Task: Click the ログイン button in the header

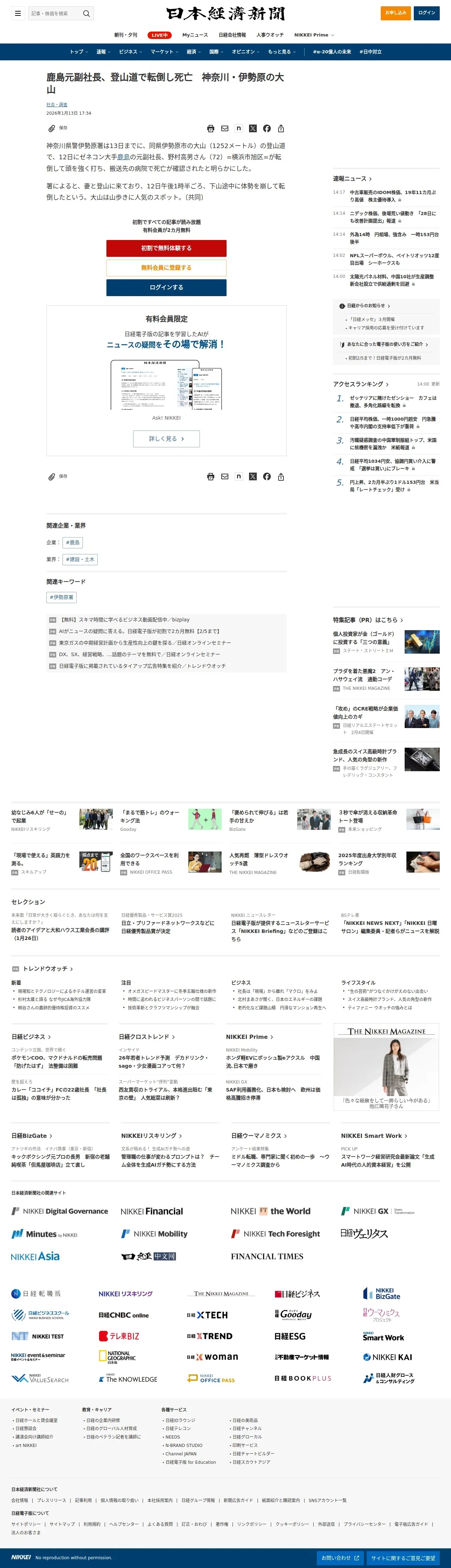Action: pos(427,13)
